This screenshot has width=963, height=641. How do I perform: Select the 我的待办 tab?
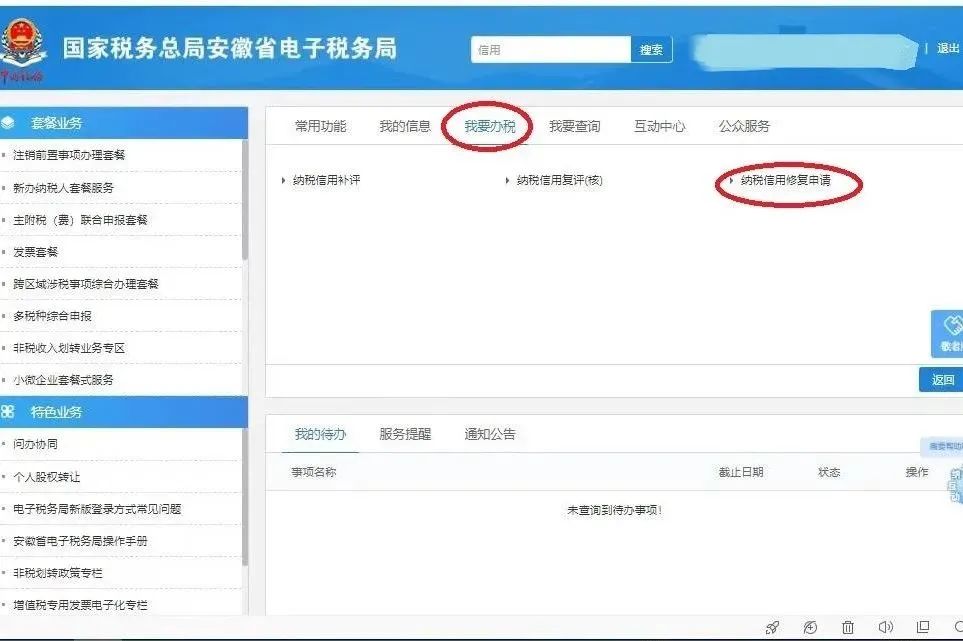point(321,435)
